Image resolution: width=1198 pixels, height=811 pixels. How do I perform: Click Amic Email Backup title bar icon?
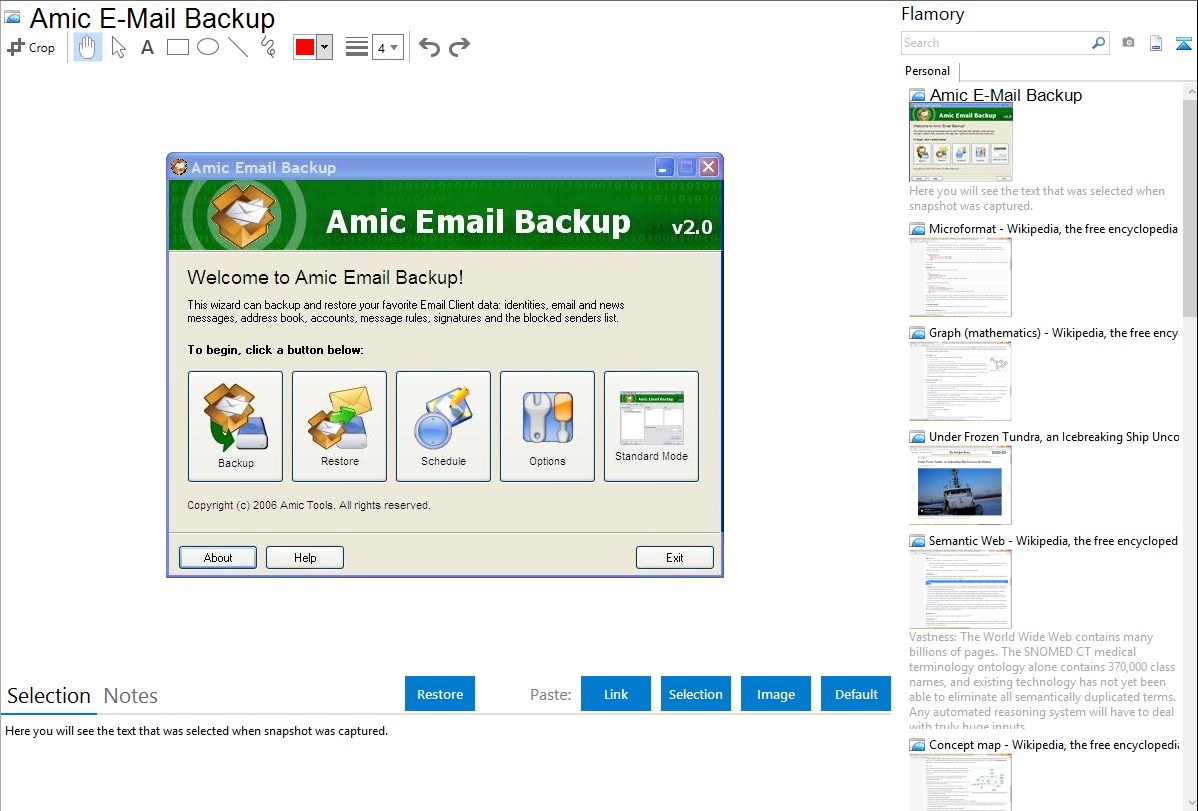coord(179,167)
